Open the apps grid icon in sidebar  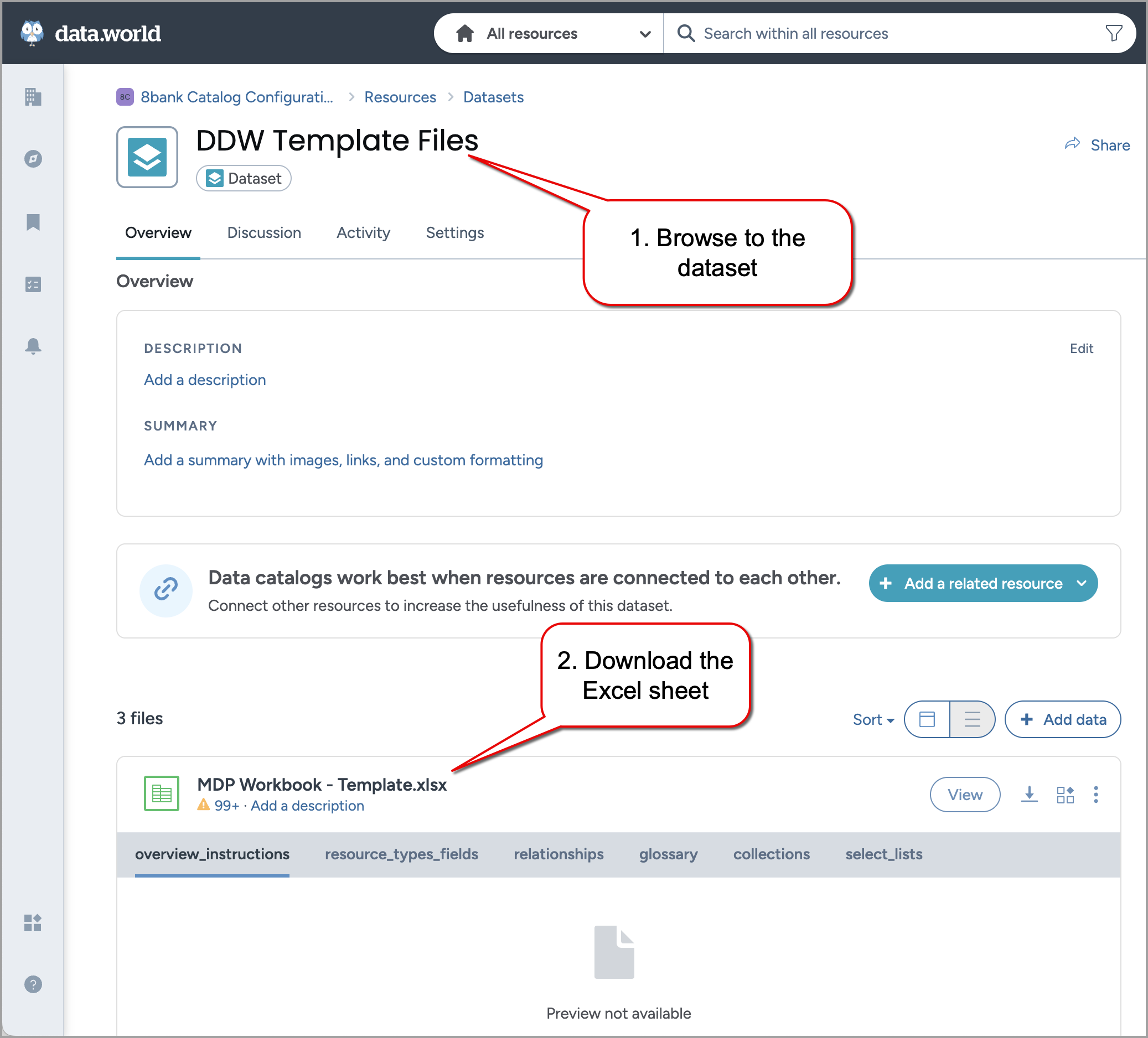pos(33,922)
